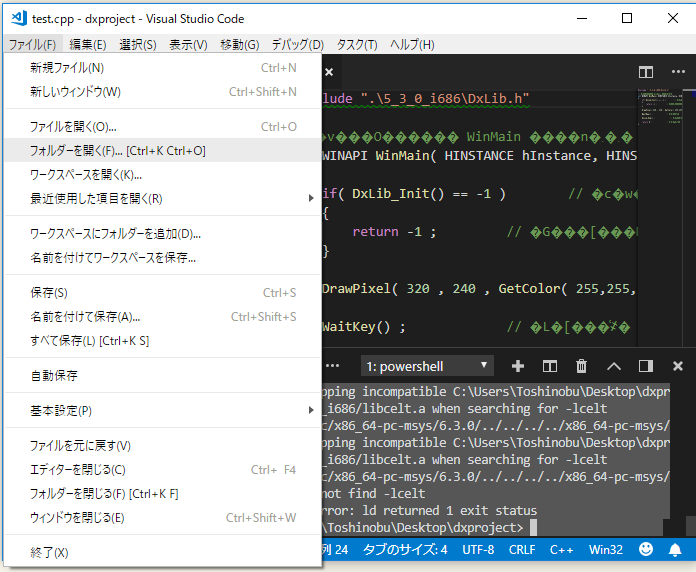Open the 1: powershell terminal dropdown
This screenshot has height=572, width=696.
(427, 366)
